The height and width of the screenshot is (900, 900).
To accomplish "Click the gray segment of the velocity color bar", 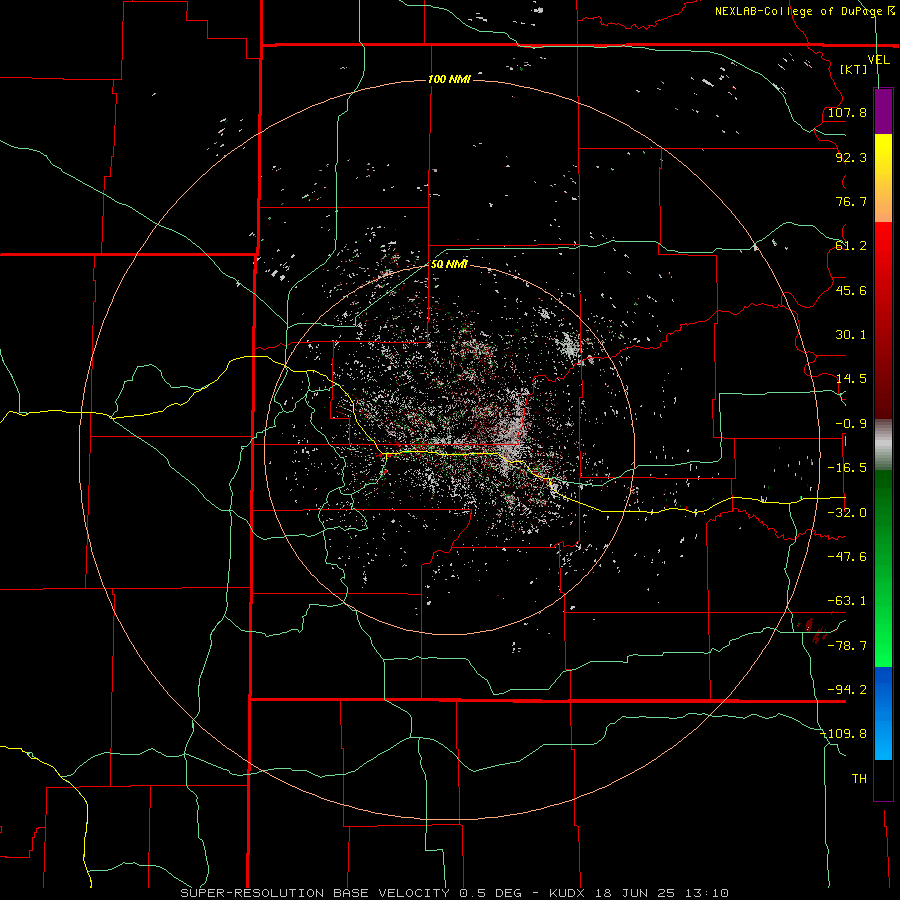I will pyautogui.click(x=883, y=445).
